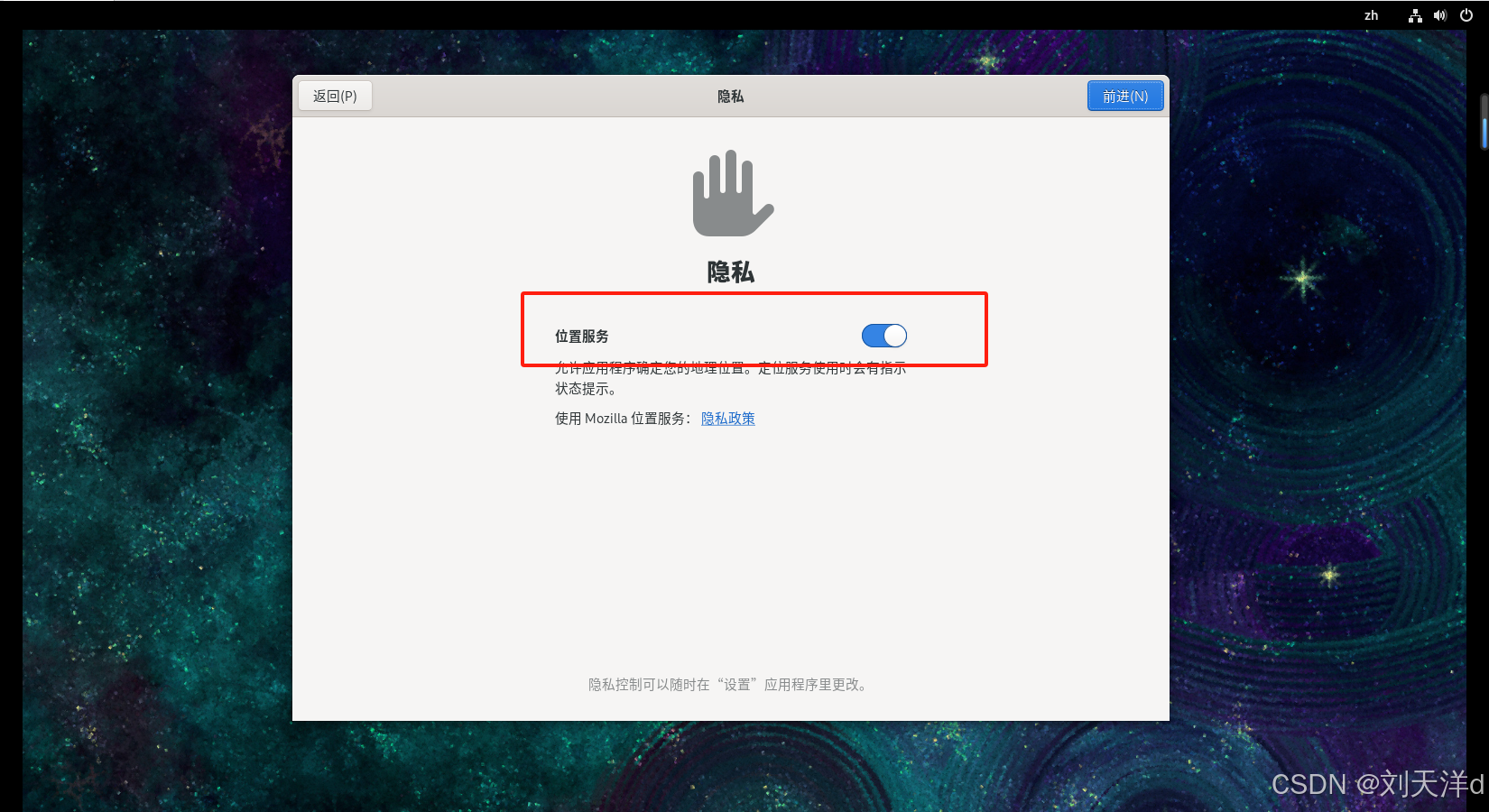Click the 隐私 title in the header bar
The width and height of the screenshot is (1489, 812).
730,96
